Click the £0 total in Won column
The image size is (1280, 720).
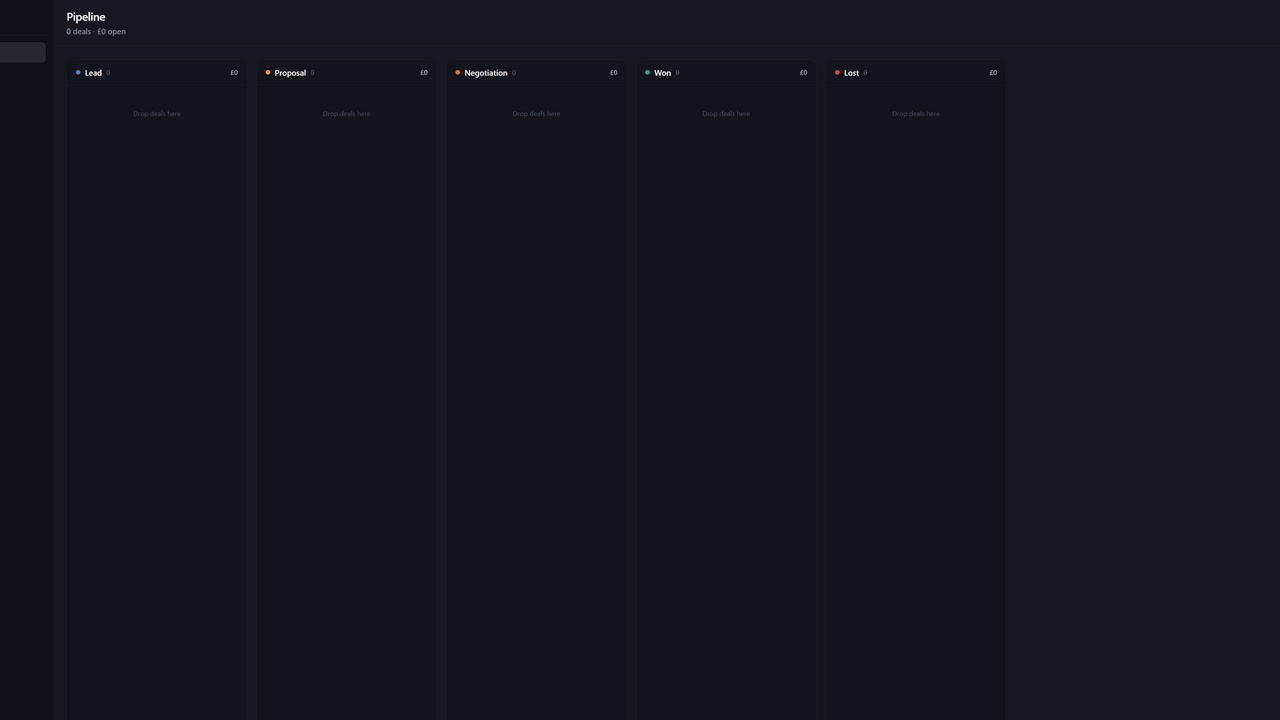[803, 73]
